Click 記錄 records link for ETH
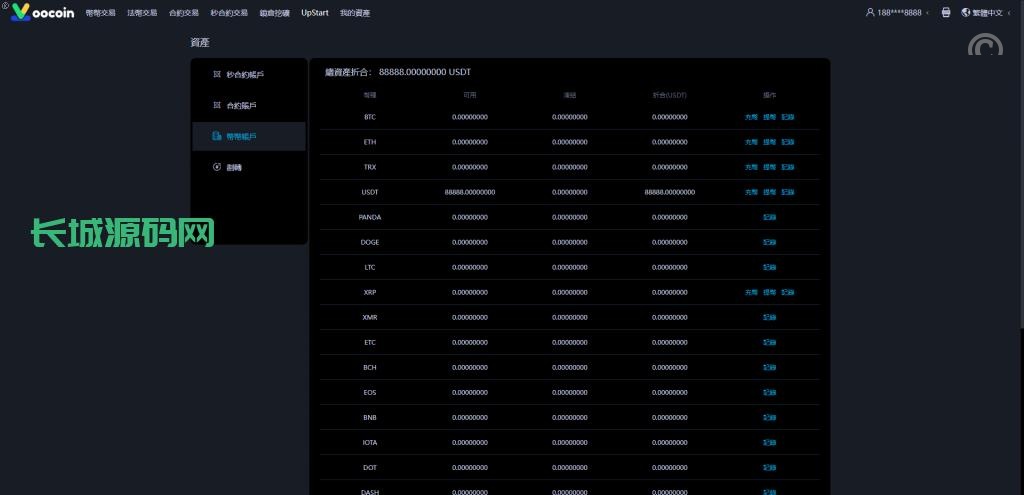This screenshot has height=495, width=1024. click(x=787, y=142)
